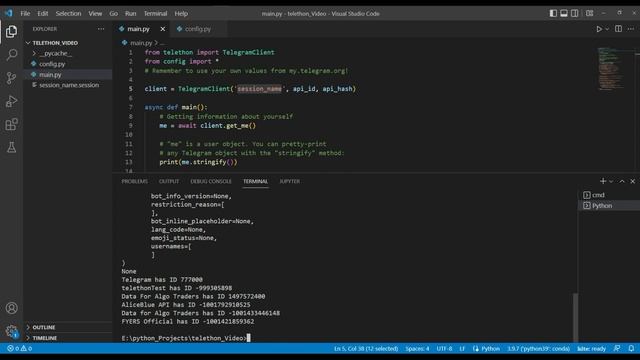Open the Terminal menu
This screenshot has height=360, width=640.
point(155,13)
